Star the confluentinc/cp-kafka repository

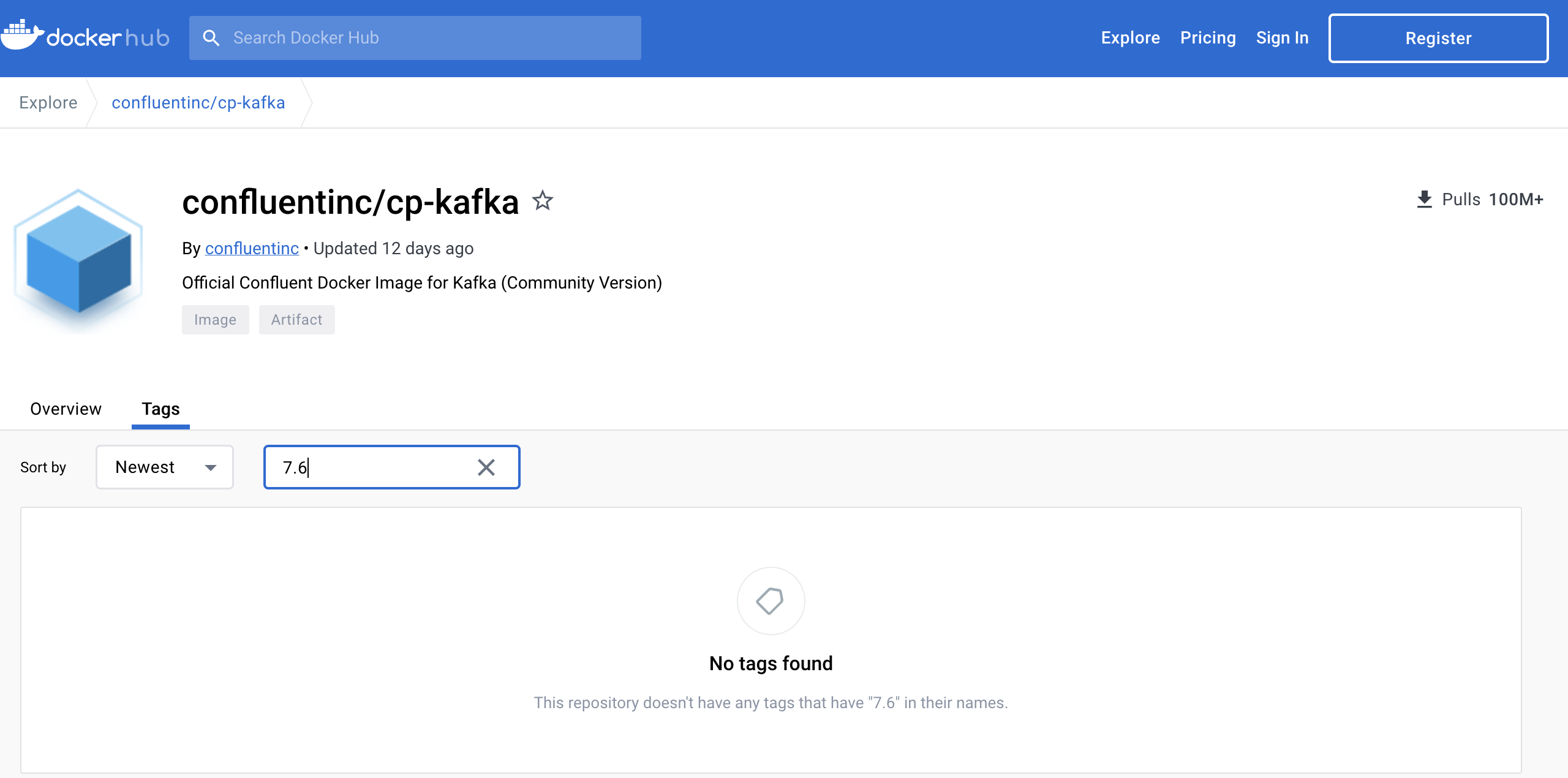542,201
